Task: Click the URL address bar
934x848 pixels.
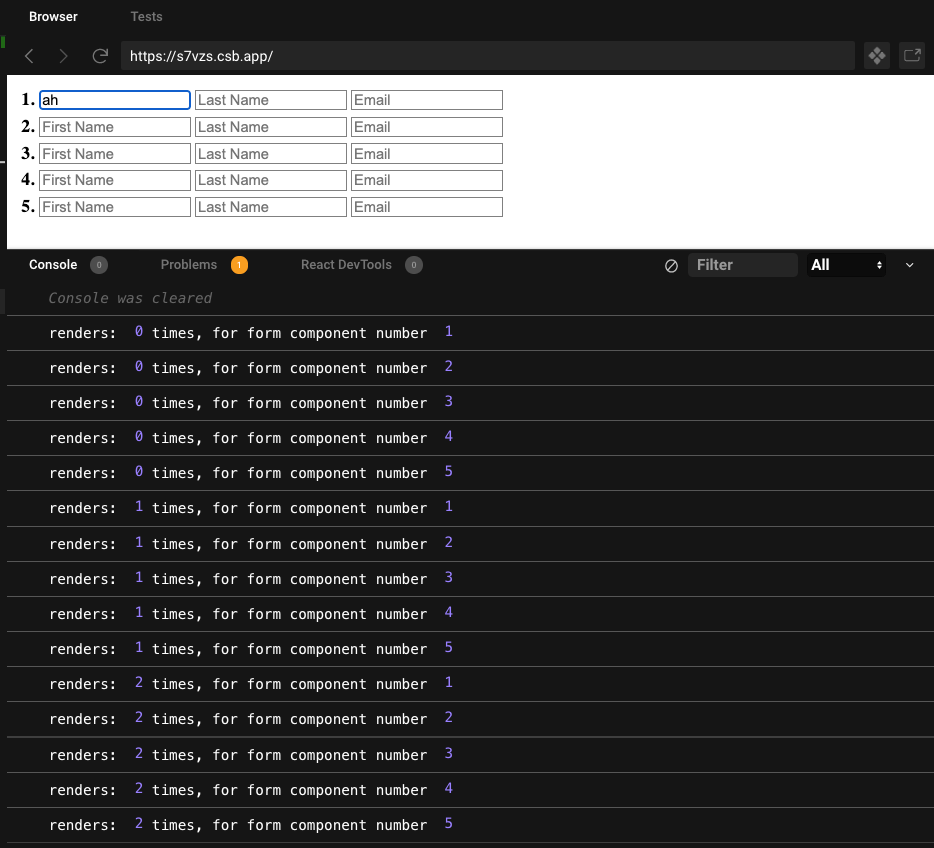Action: click(x=487, y=56)
